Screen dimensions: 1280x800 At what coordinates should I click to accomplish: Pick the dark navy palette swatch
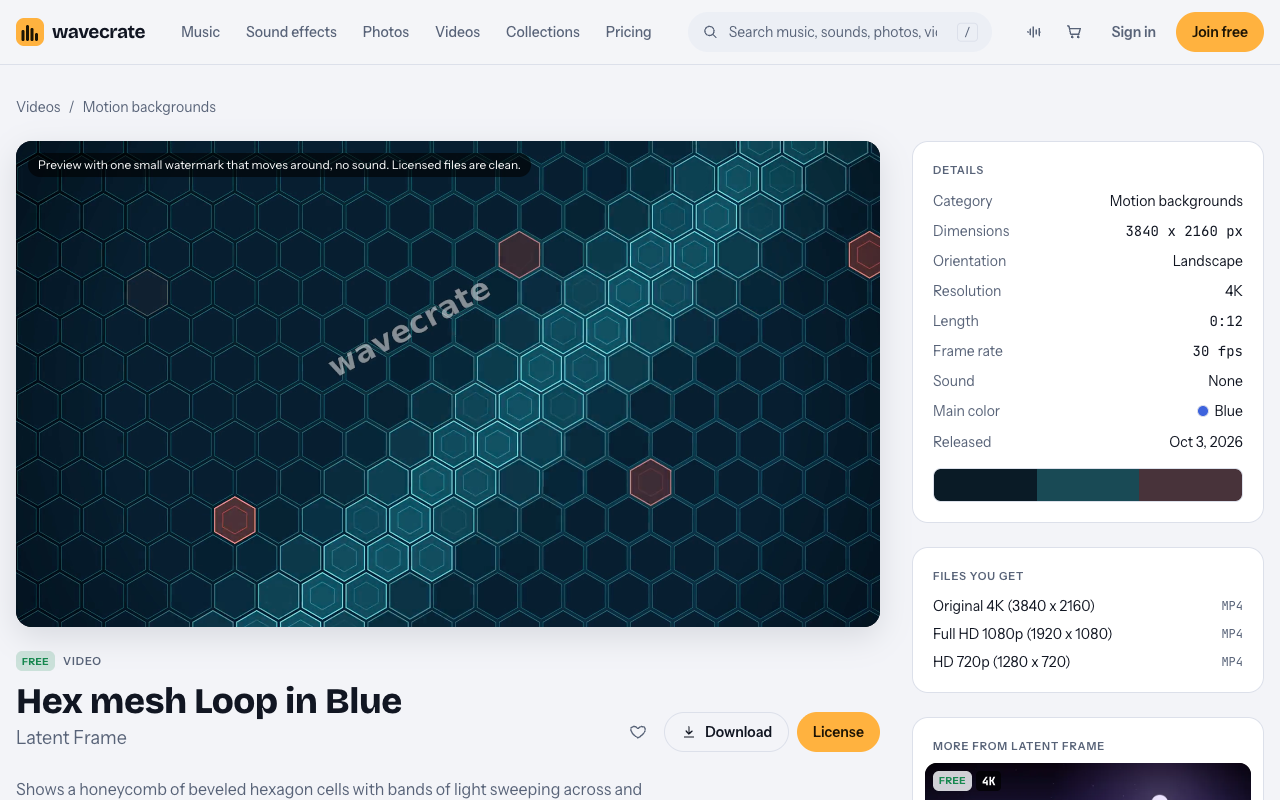tap(985, 485)
